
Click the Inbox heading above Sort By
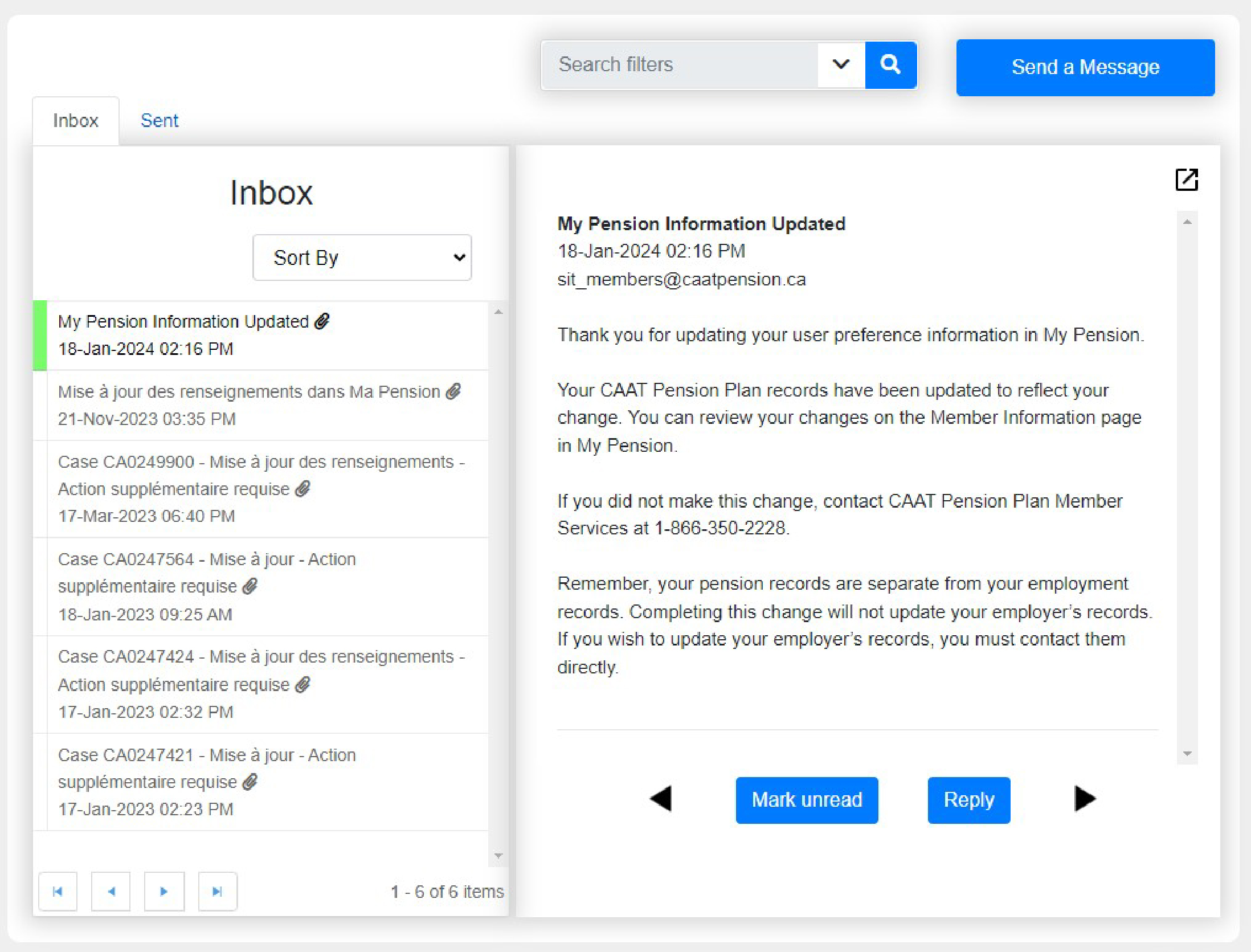pyautogui.click(x=271, y=193)
